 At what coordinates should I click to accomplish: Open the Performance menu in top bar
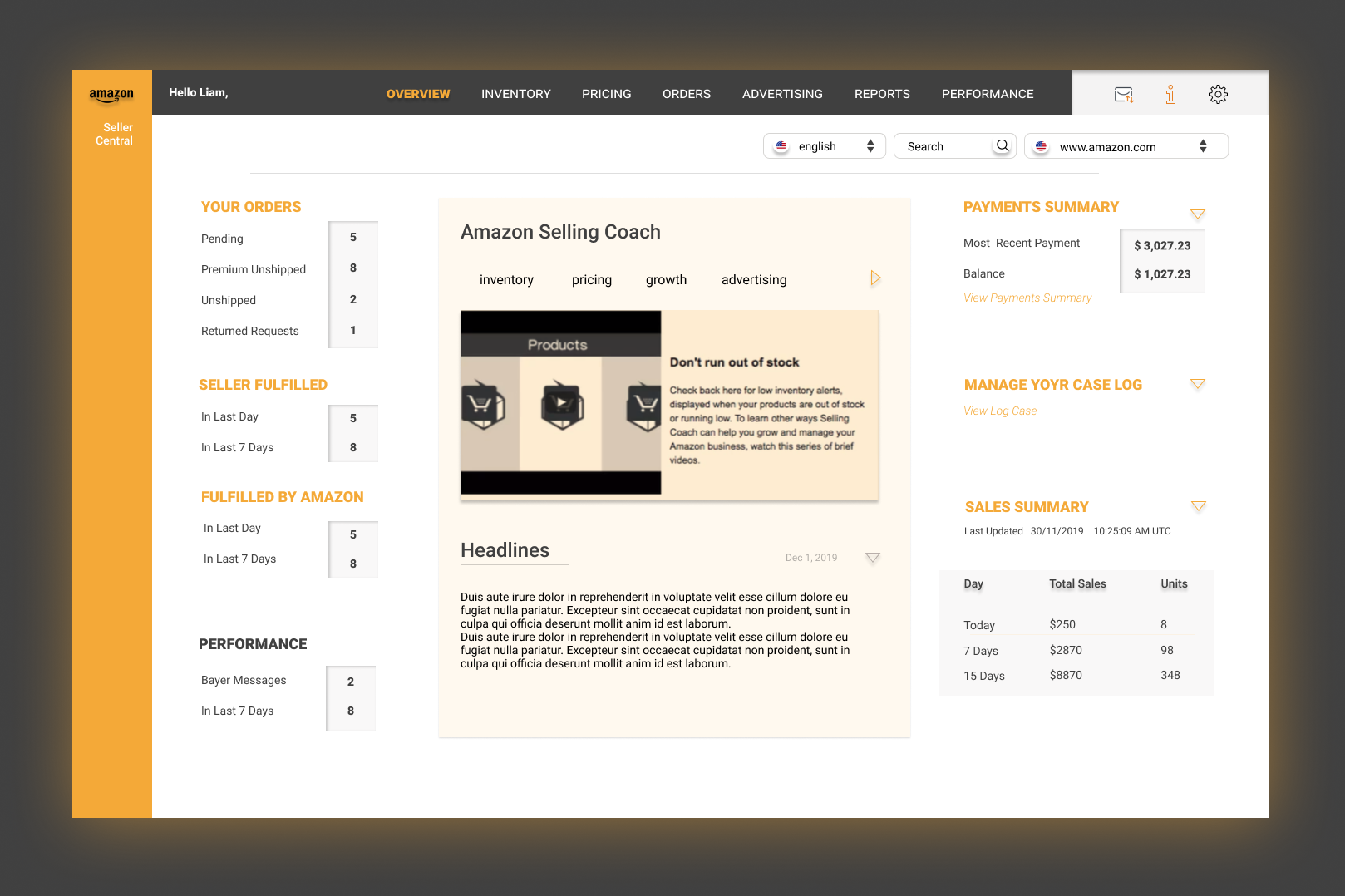point(988,94)
